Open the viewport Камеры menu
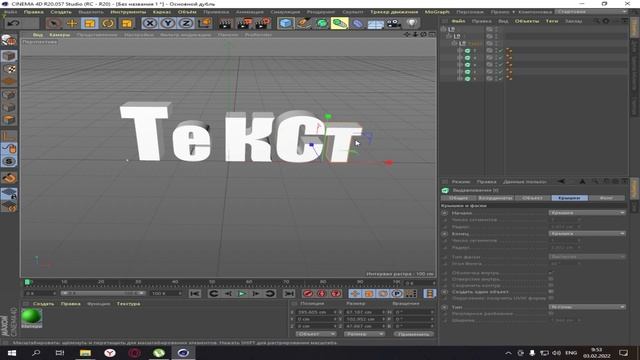 click(x=60, y=35)
